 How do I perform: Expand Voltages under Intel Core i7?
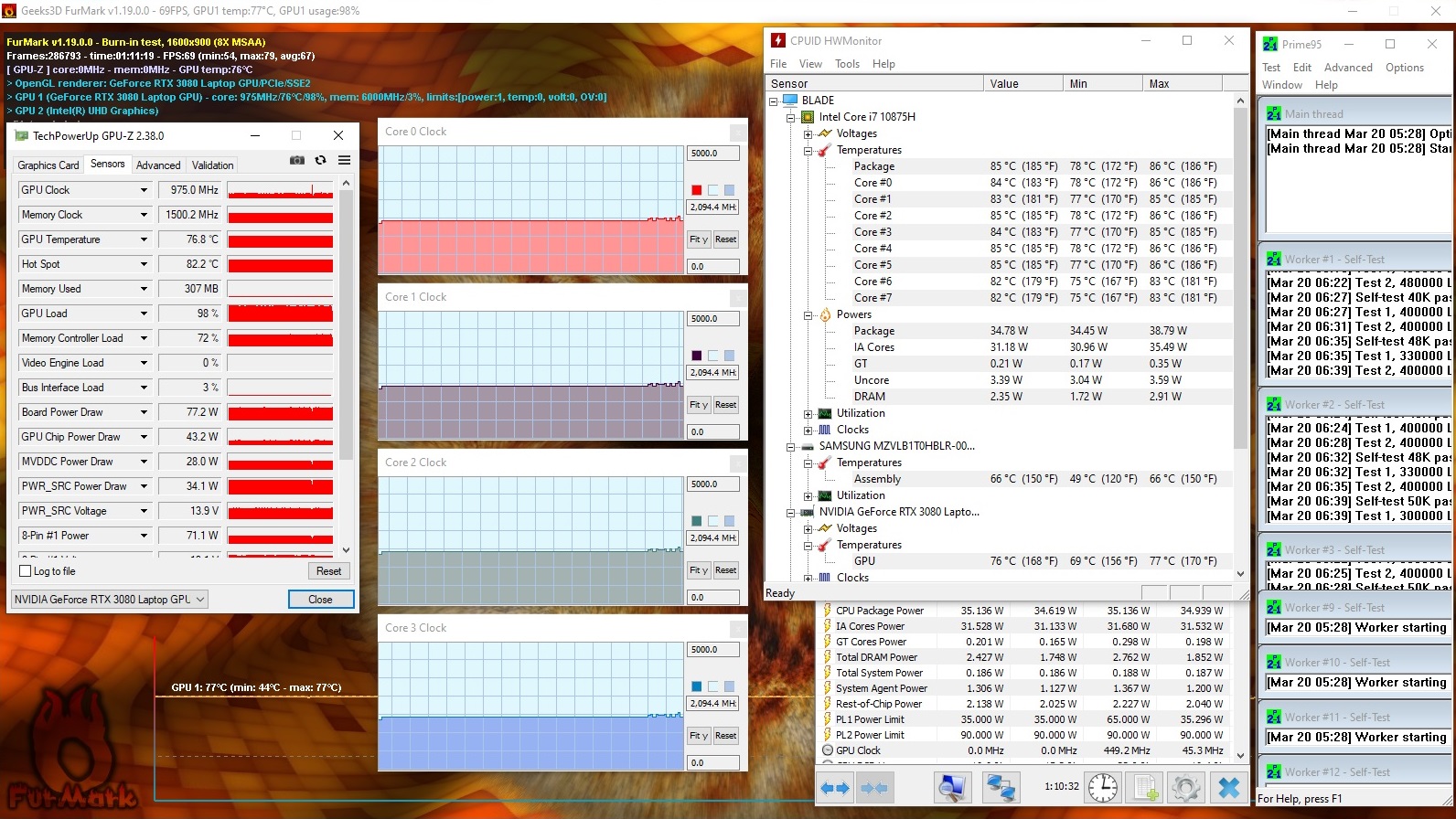tap(808, 133)
